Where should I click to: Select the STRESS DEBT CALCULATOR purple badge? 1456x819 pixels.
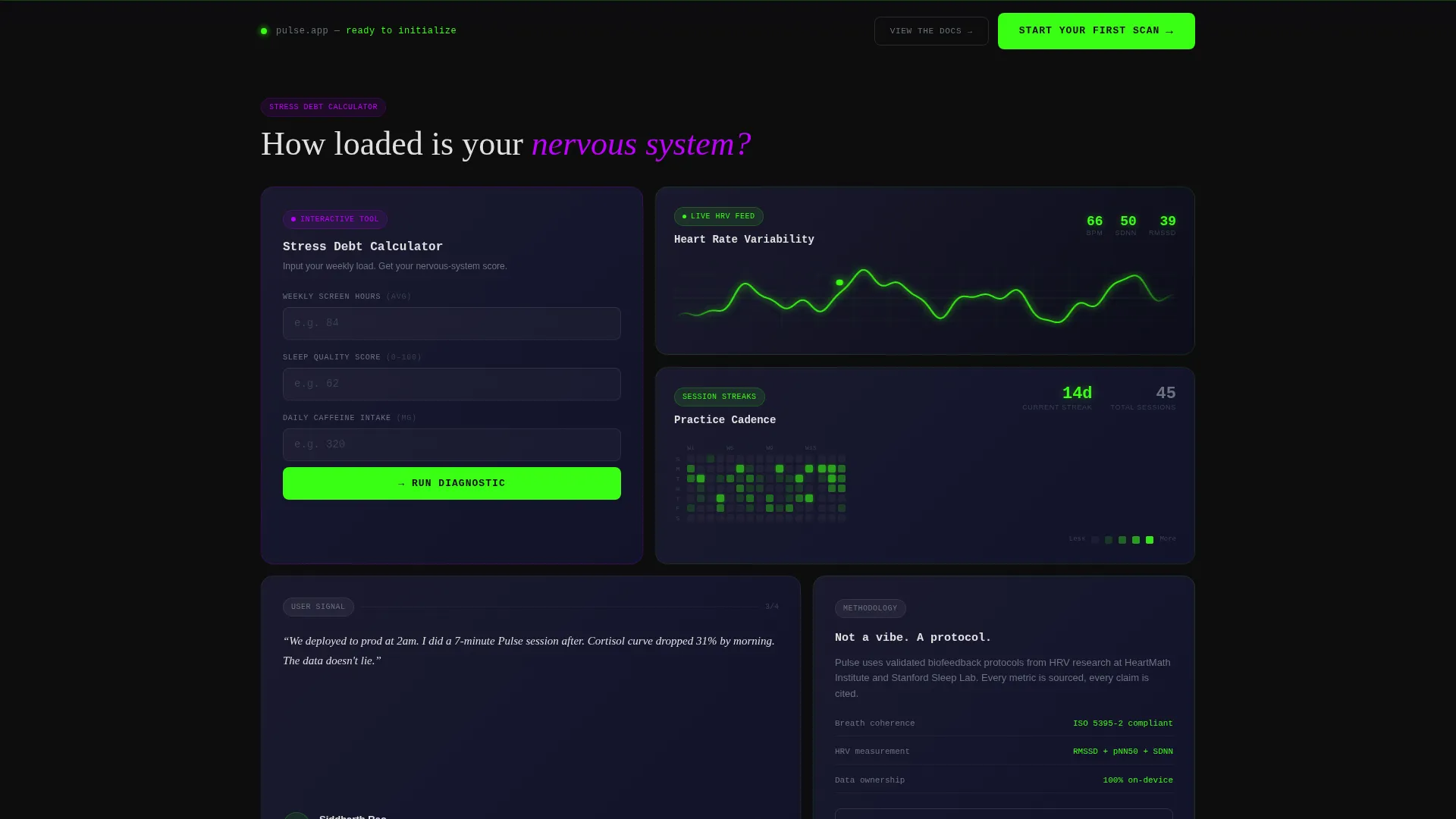(323, 107)
